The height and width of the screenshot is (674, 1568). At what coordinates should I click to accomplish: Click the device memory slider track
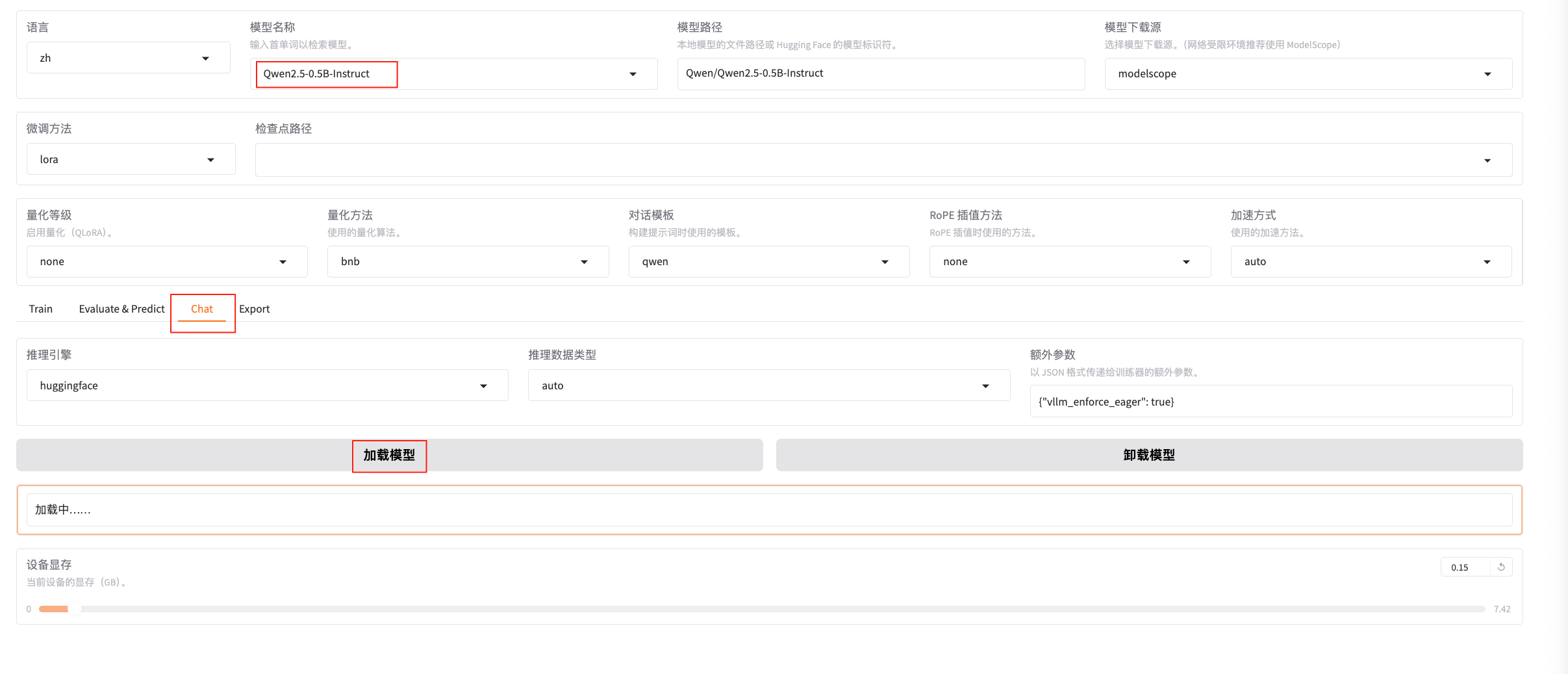pos(761,609)
